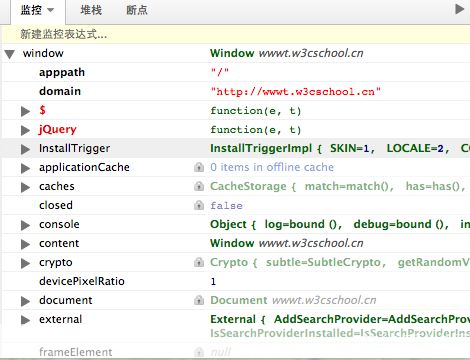Click the lock icon next to frameElement
Screen dimensions: 470x360
[x=199, y=352]
